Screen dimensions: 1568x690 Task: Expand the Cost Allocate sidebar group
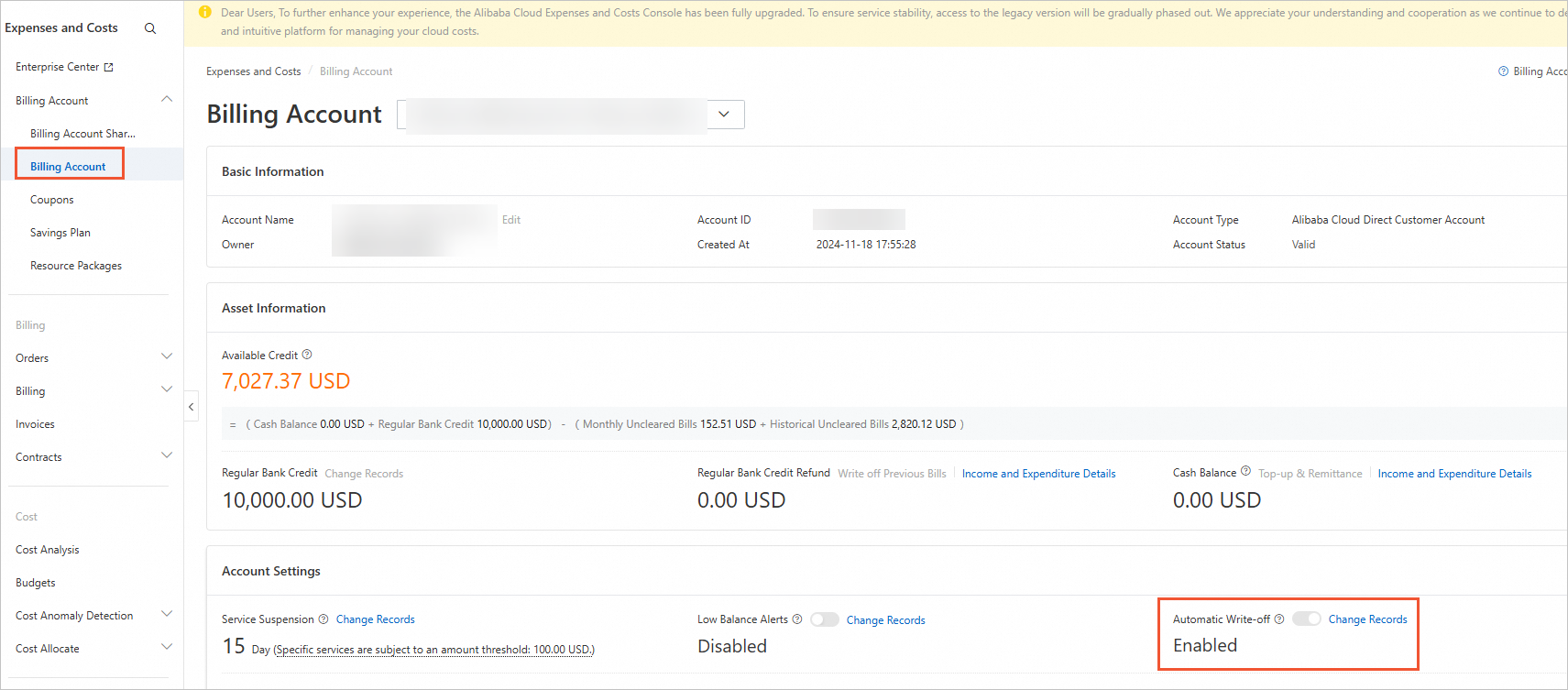(167, 648)
